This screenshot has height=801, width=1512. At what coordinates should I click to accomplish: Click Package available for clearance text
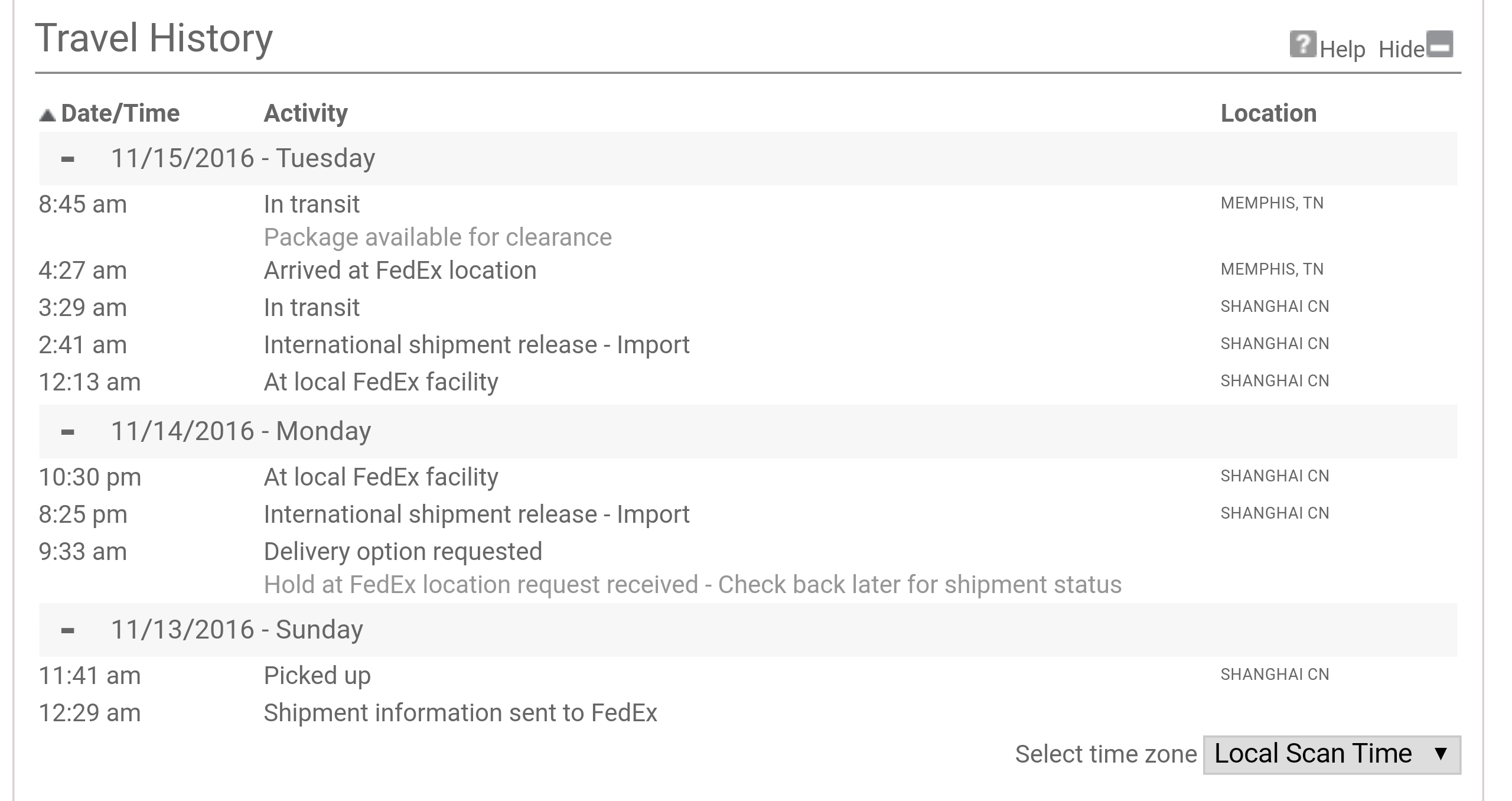coord(438,237)
